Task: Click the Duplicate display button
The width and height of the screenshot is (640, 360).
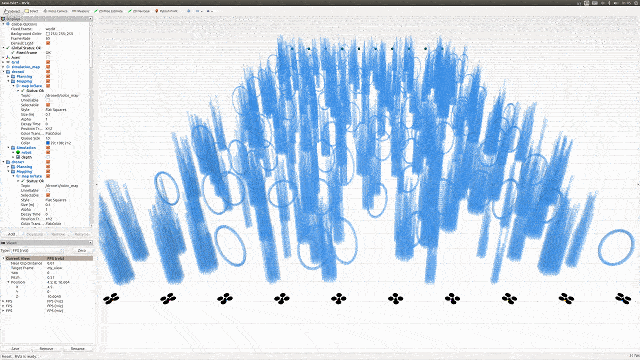Action: coord(35,234)
